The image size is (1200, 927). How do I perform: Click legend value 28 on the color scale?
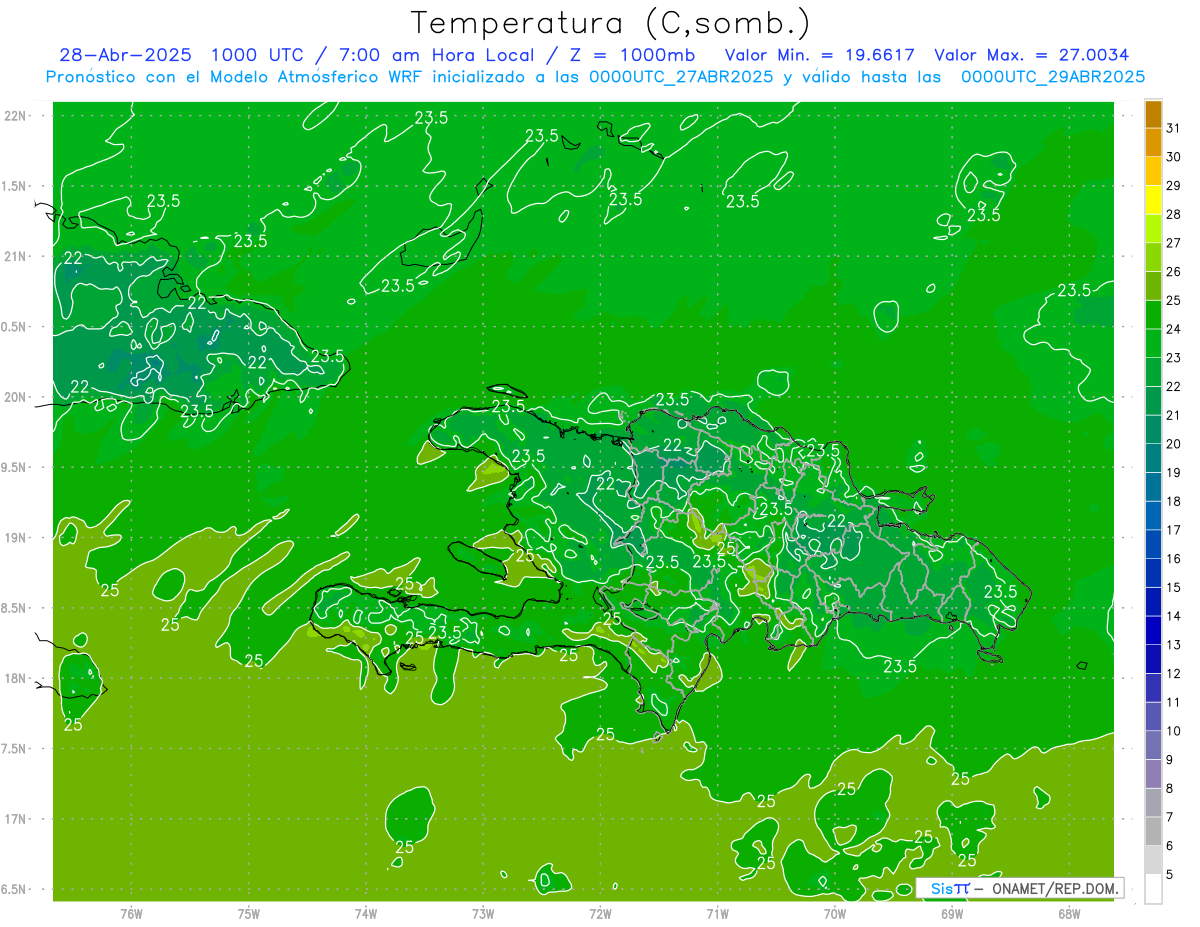tap(1174, 214)
